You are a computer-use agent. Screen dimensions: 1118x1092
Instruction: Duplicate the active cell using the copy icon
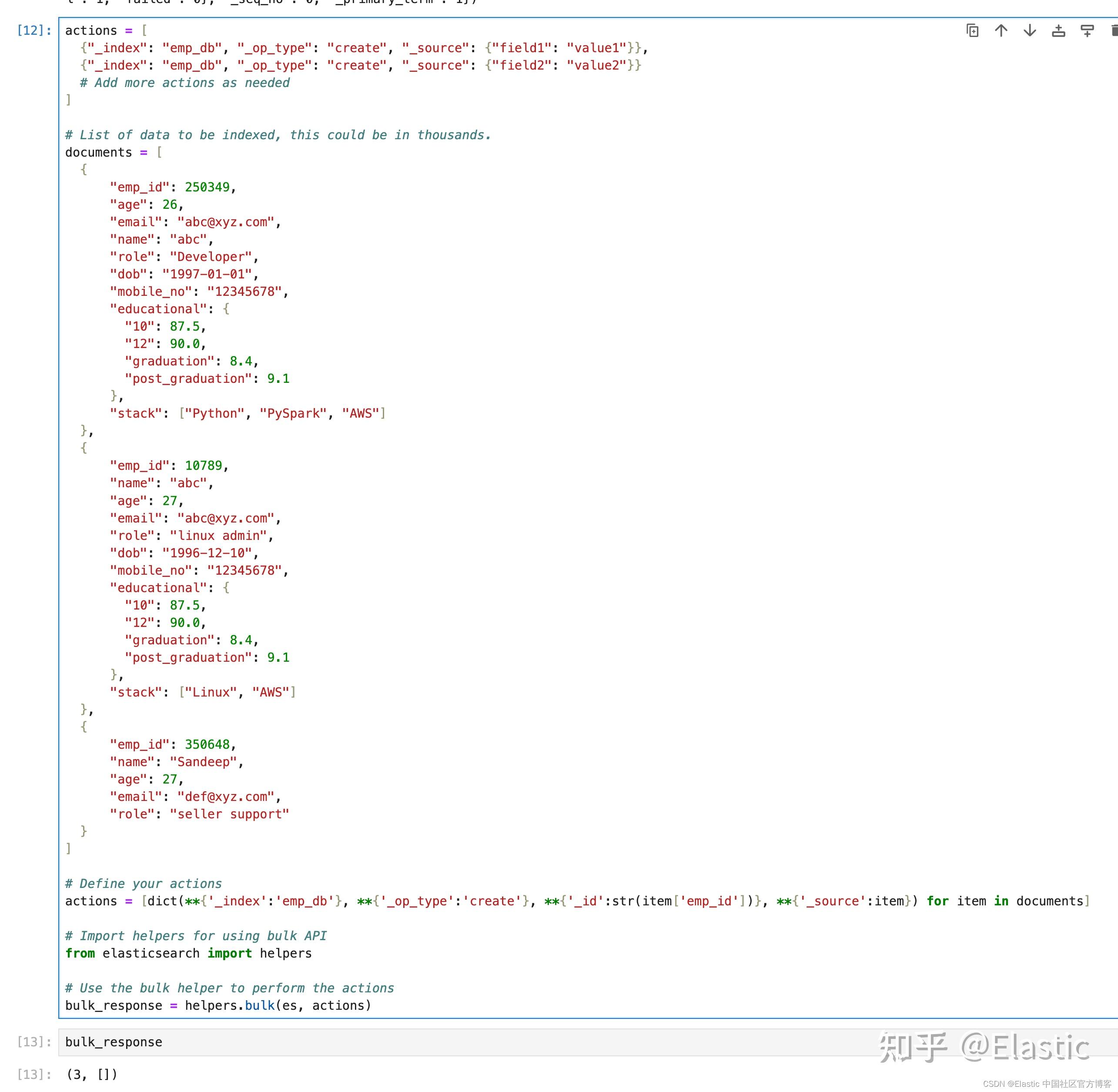(x=972, y=30)
